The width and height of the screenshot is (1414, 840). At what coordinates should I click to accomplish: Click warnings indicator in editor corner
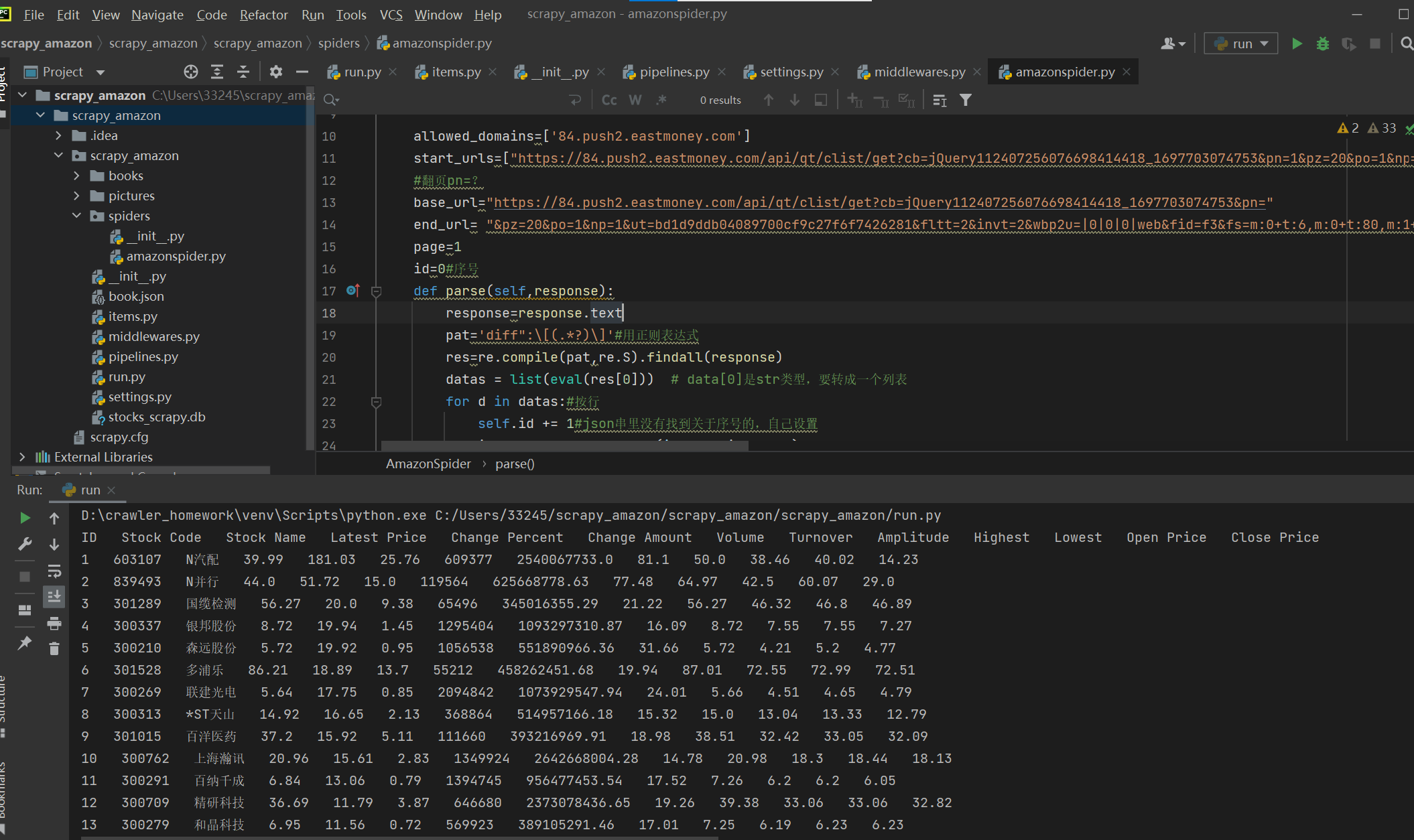click(x=1367, y=128)
